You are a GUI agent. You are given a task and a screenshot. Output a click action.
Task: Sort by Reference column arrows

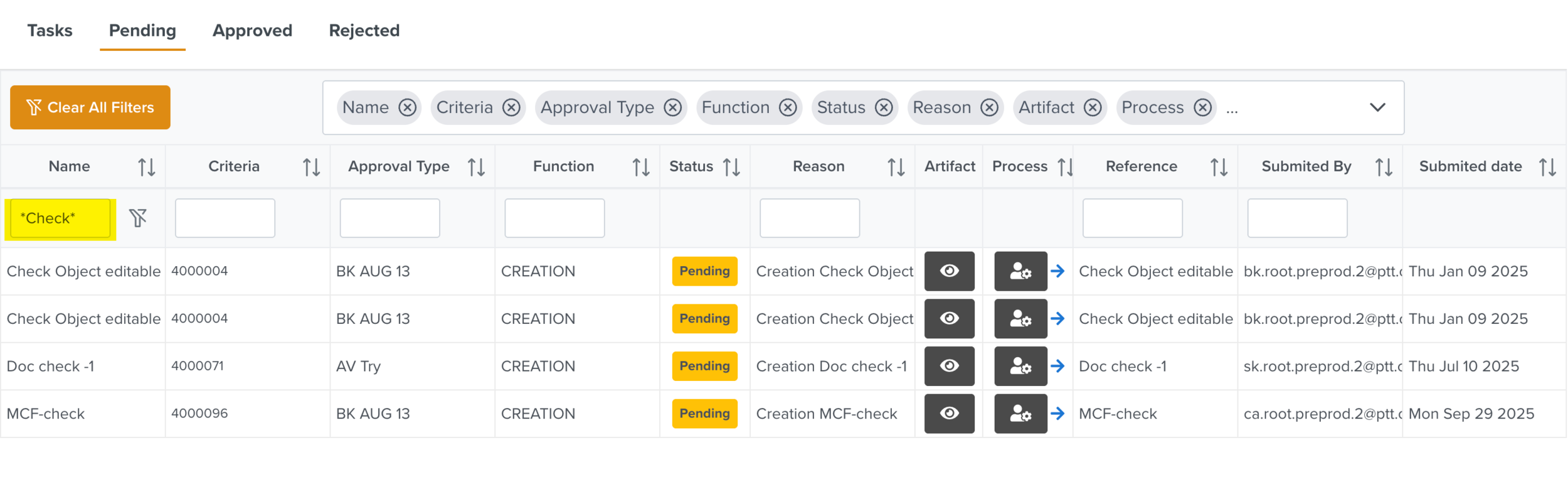1218,167
